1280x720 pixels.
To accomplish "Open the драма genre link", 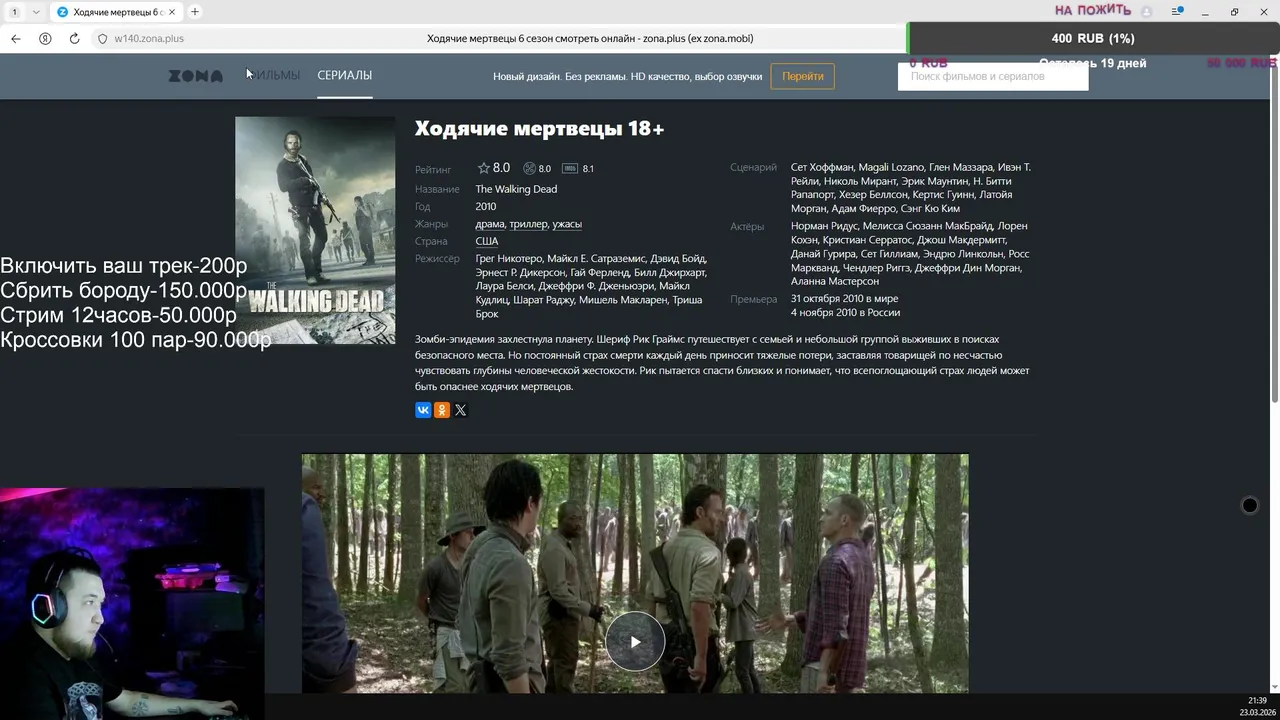I will (490, 224).
